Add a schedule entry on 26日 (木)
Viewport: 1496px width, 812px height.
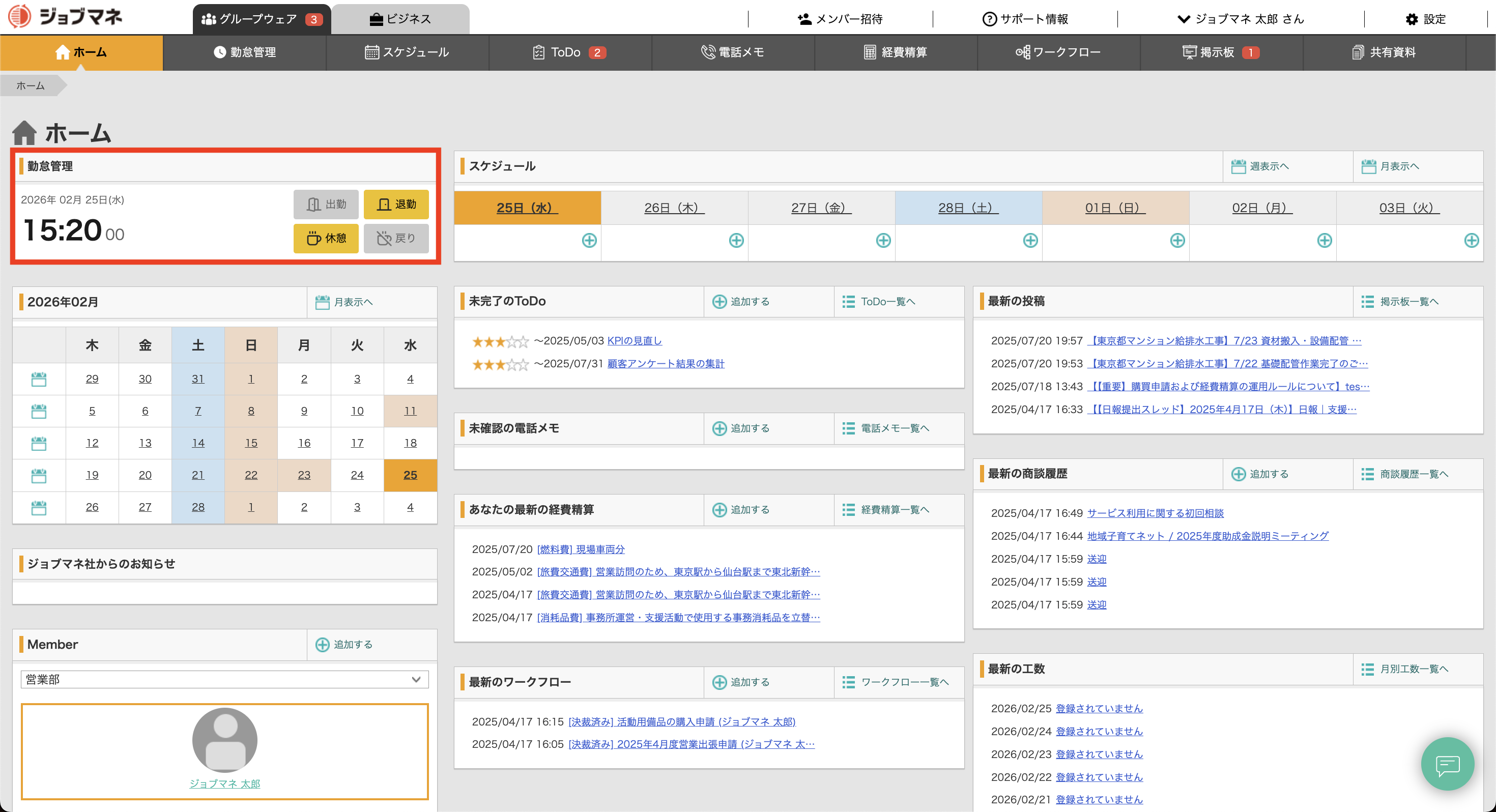click(736, 241)
